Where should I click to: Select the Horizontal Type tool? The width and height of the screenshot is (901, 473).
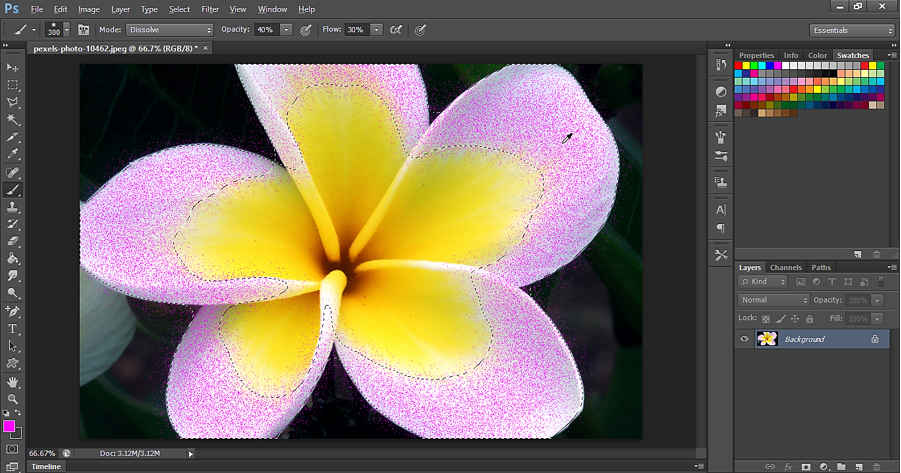pyautogui.click(x=13, y=329)
